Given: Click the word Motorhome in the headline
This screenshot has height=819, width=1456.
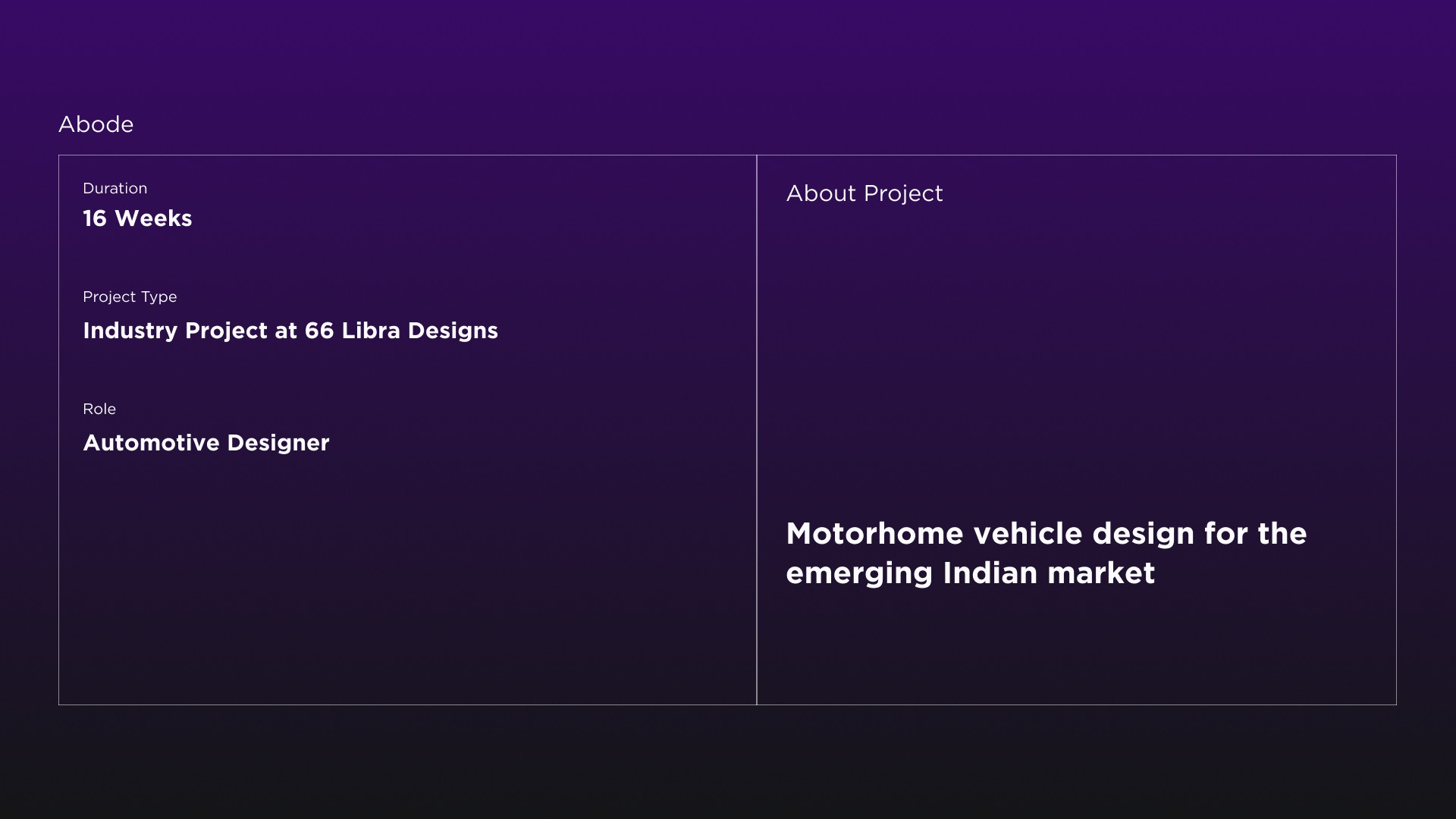Looking at the screenshot, I should click(x=875, y=534).
